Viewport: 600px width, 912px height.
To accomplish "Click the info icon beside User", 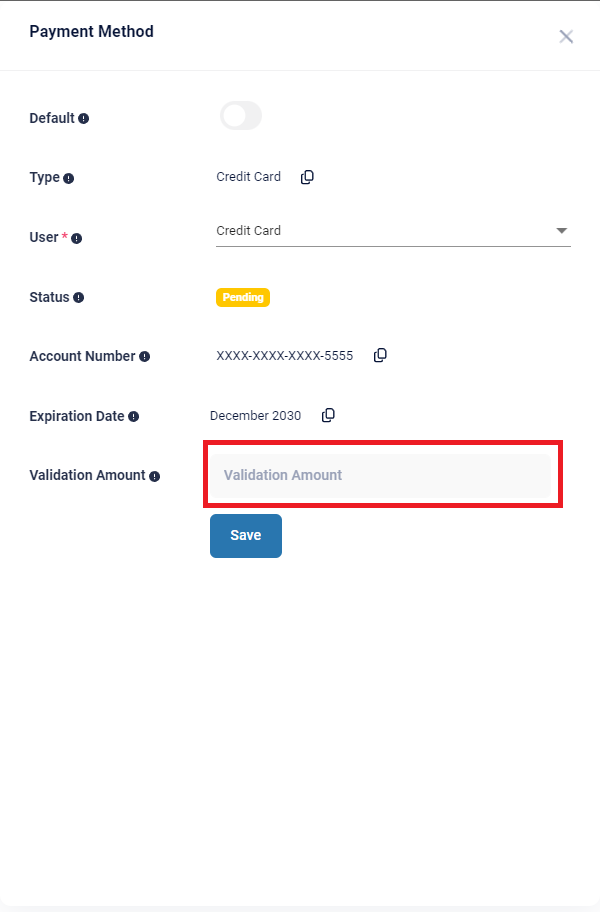I will (x=76, y=238).
